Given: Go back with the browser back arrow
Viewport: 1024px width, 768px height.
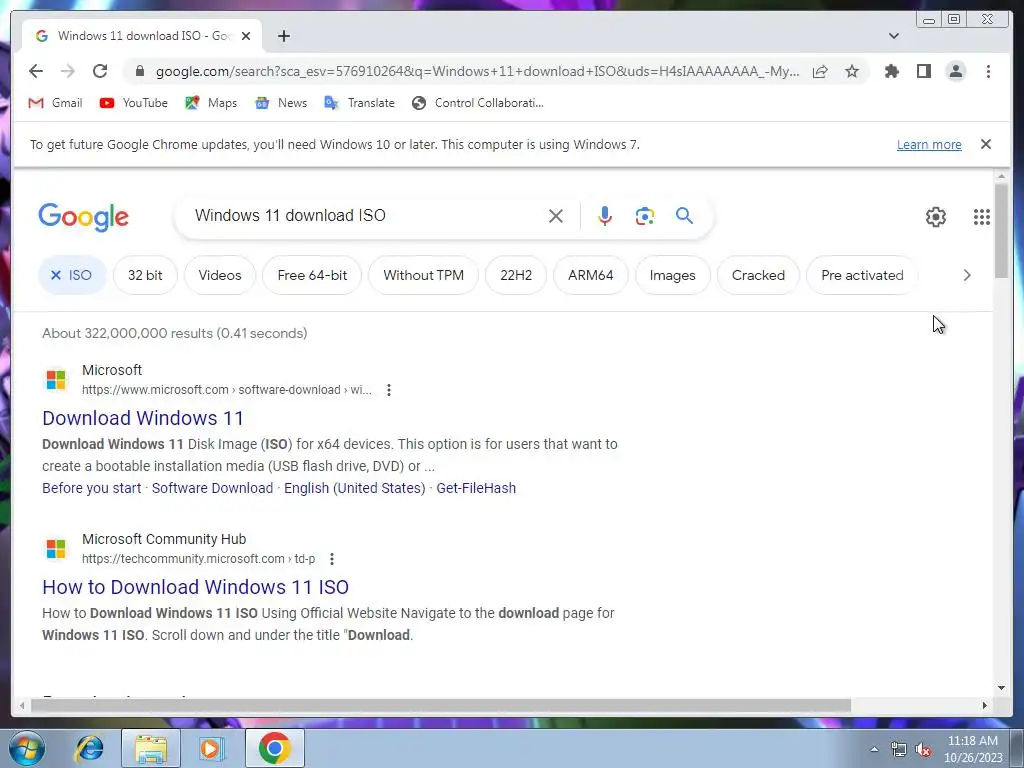Looking at the screenshot, I should point(36,71).
